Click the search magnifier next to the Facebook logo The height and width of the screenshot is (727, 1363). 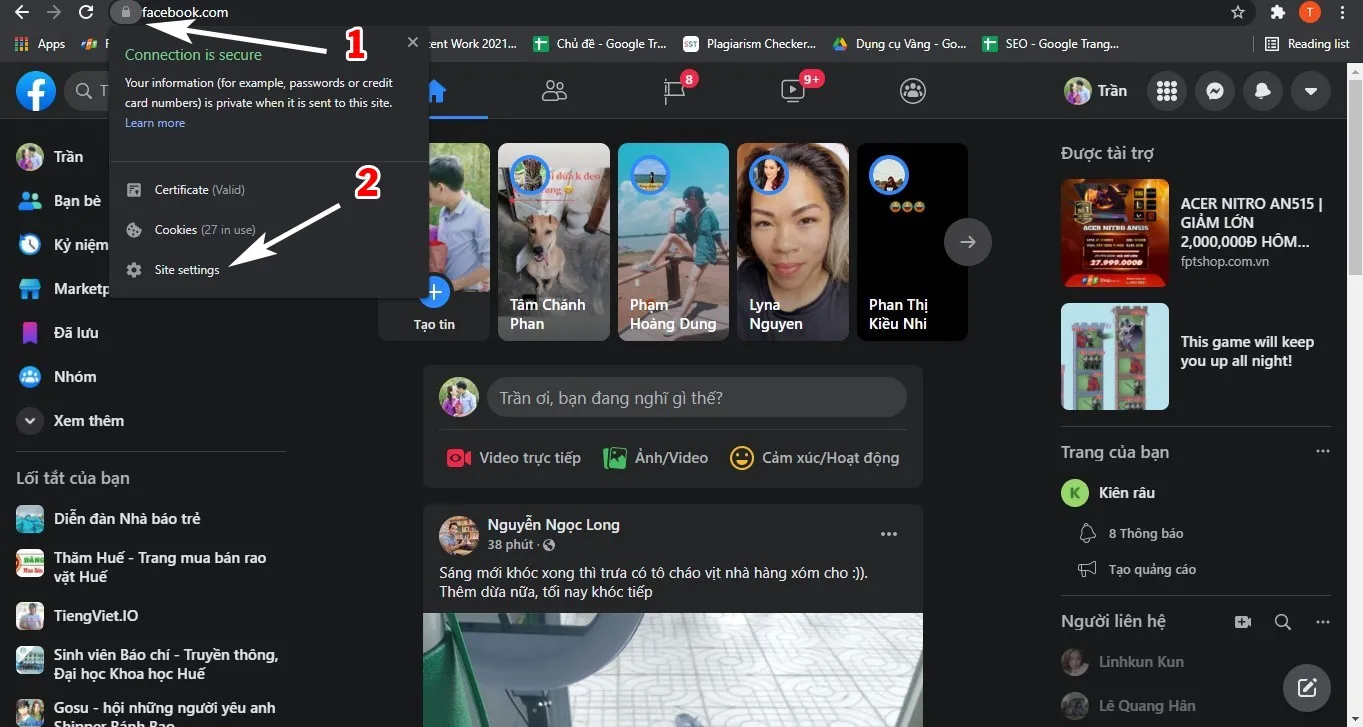[x=84, y=91]
